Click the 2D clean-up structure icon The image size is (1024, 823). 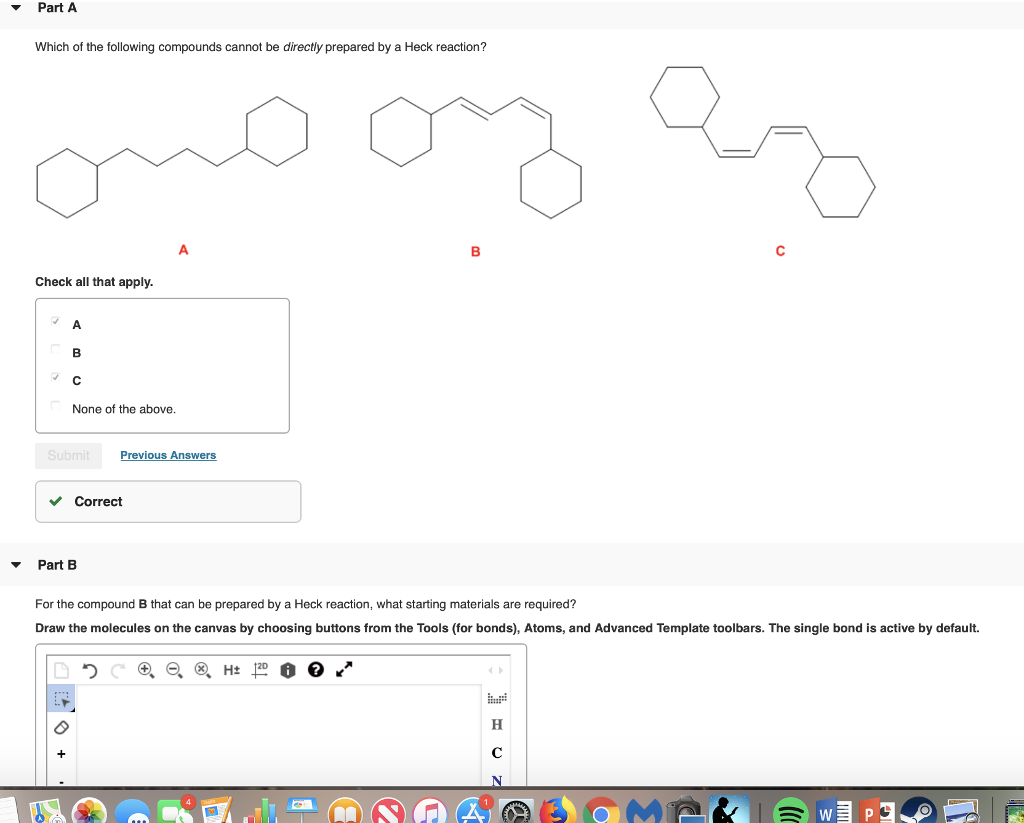(x=259, y=670)
